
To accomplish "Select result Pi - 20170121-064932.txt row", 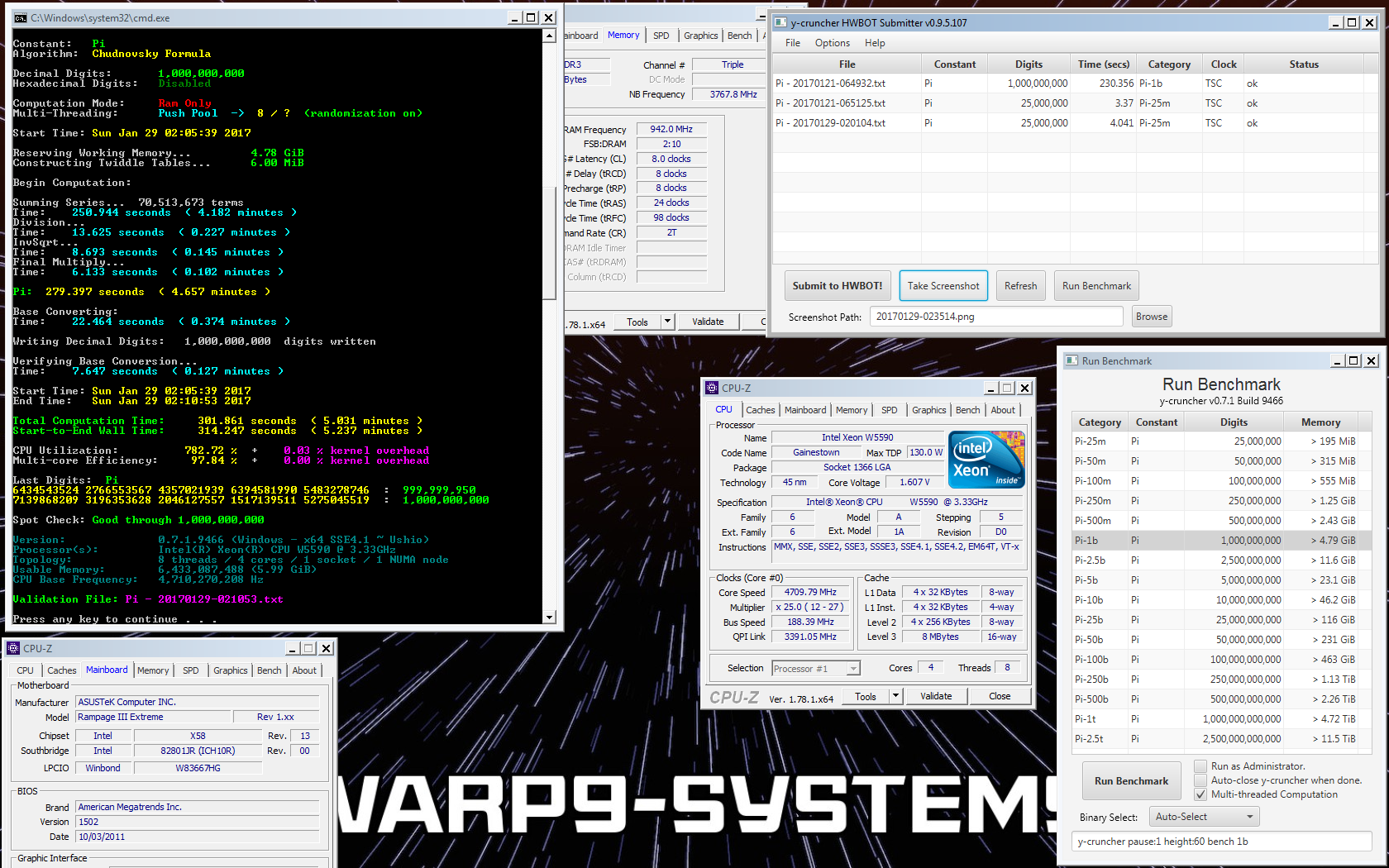I will pyautogui.click(x=1068, y=83).
